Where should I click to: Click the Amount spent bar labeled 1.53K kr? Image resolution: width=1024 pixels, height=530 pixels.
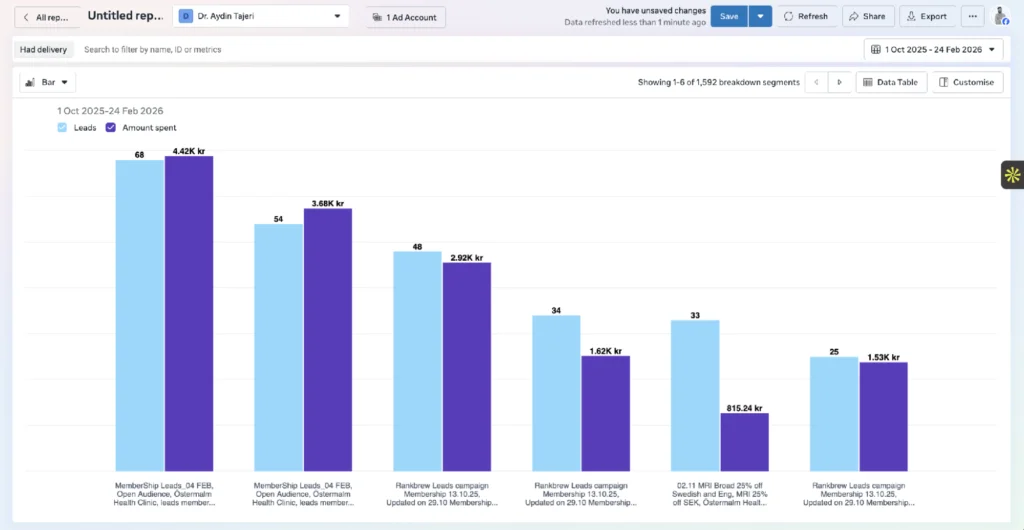[x=883, y=416]
